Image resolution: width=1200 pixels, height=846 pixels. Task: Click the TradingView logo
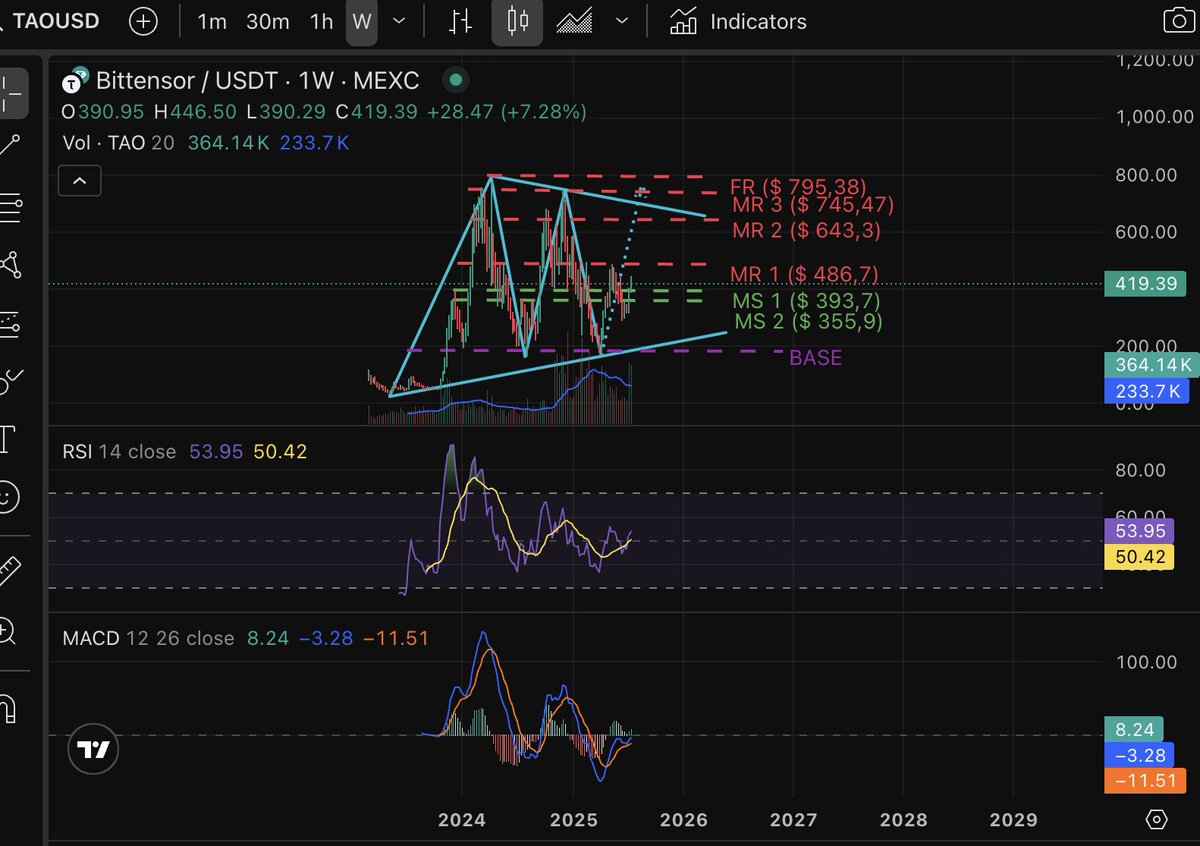click(93, 750)
